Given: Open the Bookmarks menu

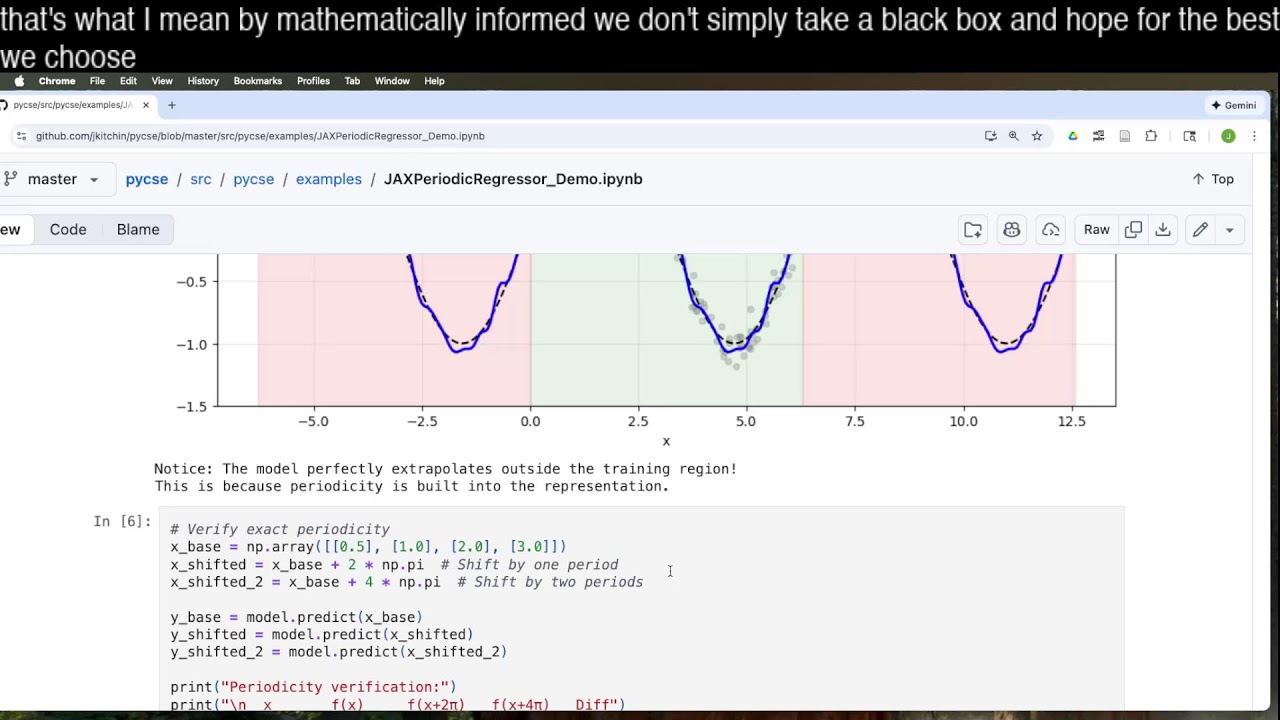Looking at the screenshot, I should [x=258, y=81].
